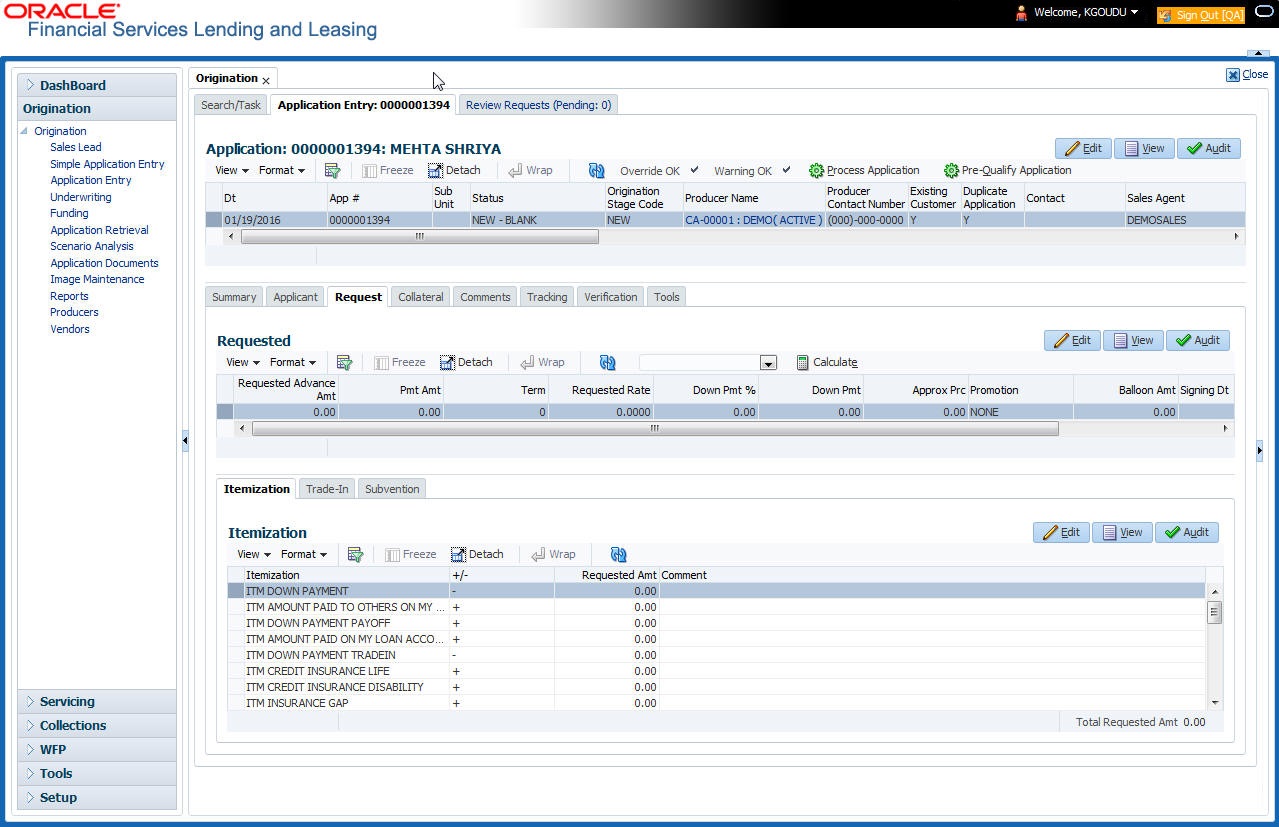The height and width of the screenshot is (827, 1279).
Task: Open the Subvention tab
Action: 392,489
